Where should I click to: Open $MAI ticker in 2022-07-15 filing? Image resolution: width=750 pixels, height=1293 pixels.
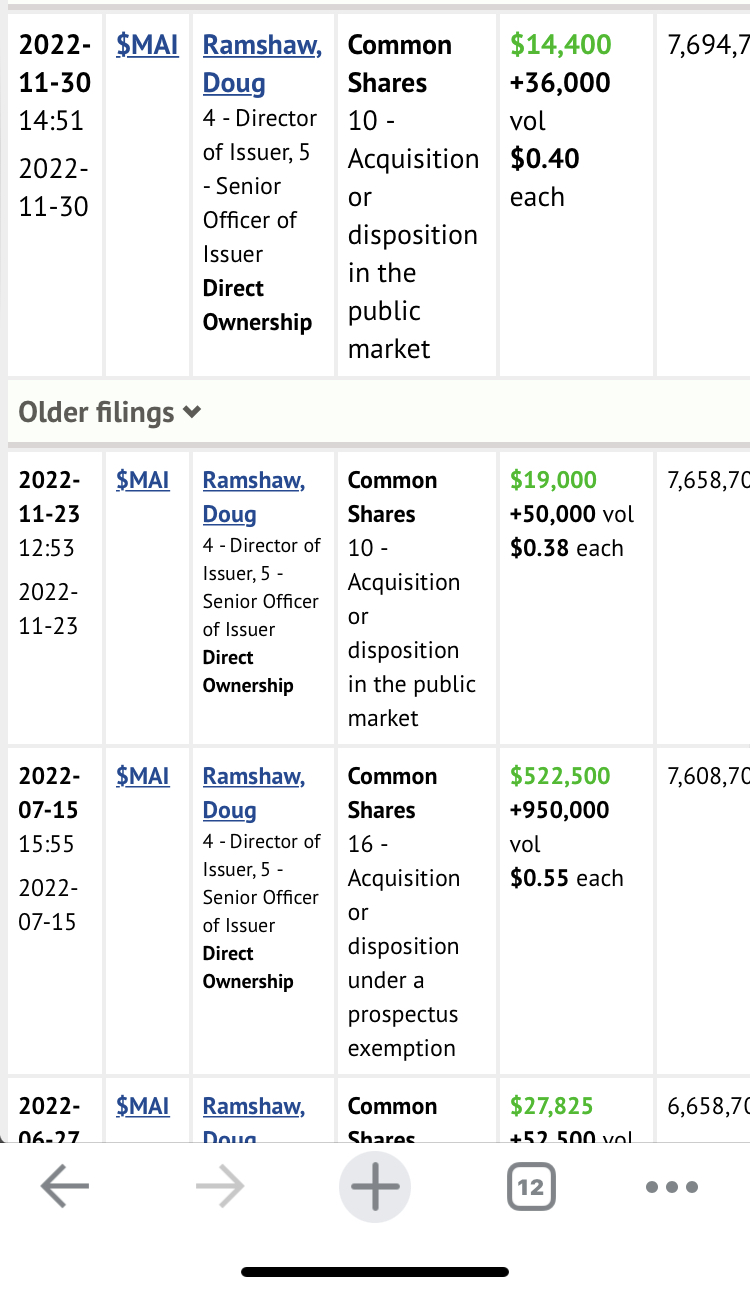[x=143, y=776]
